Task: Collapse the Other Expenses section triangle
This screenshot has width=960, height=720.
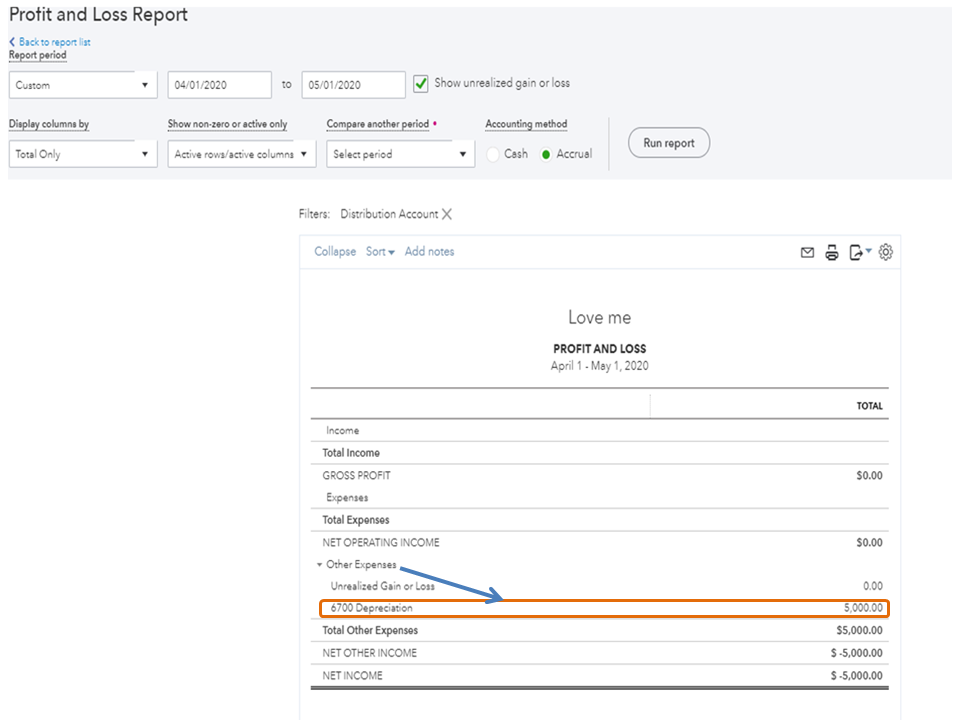Action: (319, 565)
